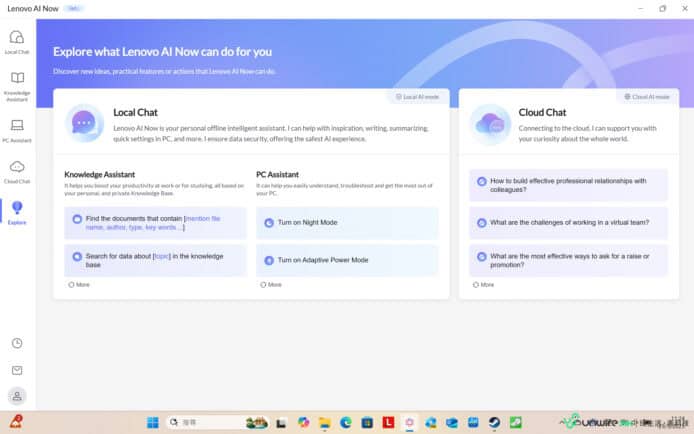694x434 pixels.
Task: Choose 'Turn on Adaptive Power Mode' suggestion
Action: click(347, 260)
